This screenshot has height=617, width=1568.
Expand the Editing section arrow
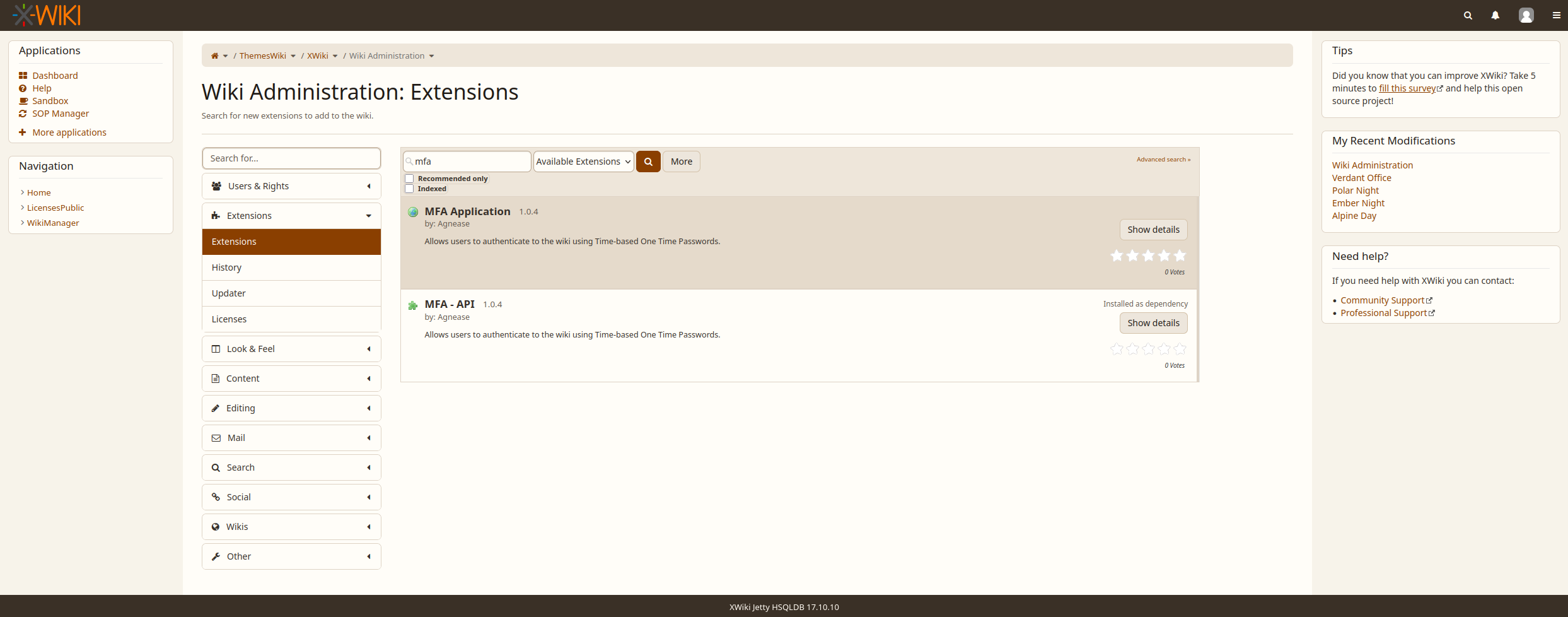pos(369,408)
